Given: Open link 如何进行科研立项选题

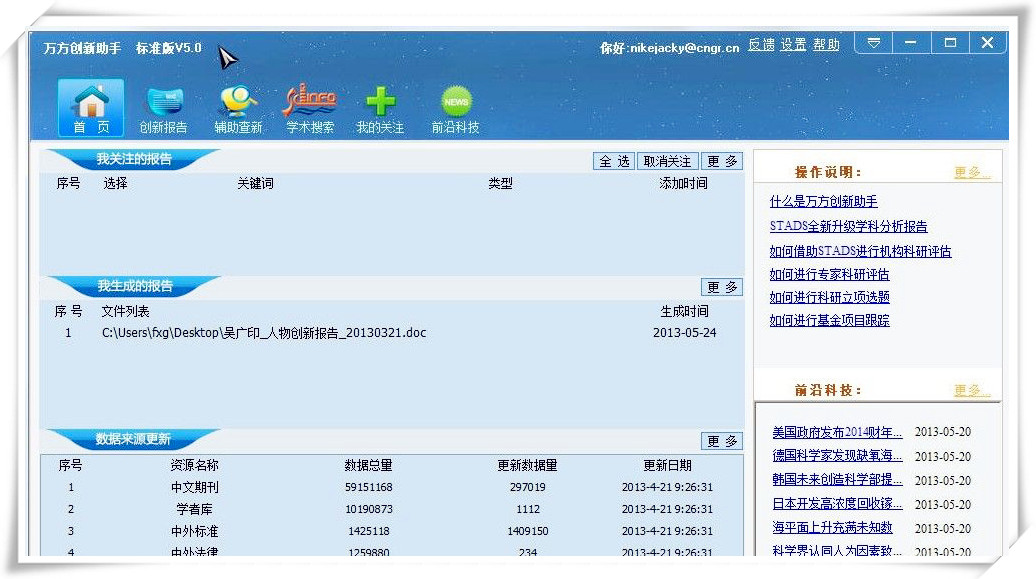Looking at the screenshot, I should pyautogui.click(x=829, y=297).
